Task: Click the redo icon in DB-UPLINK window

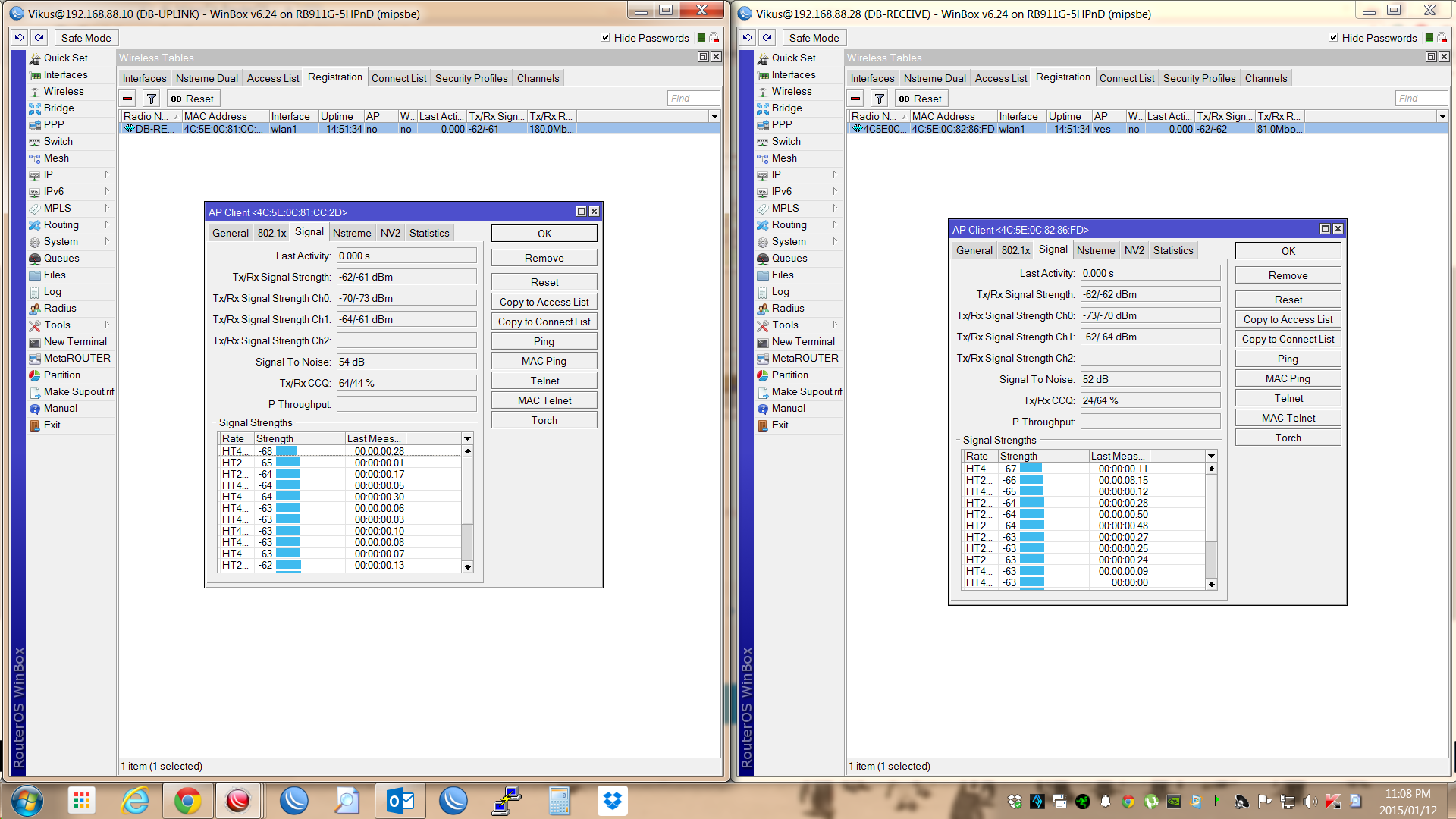Action: point(39,37)
